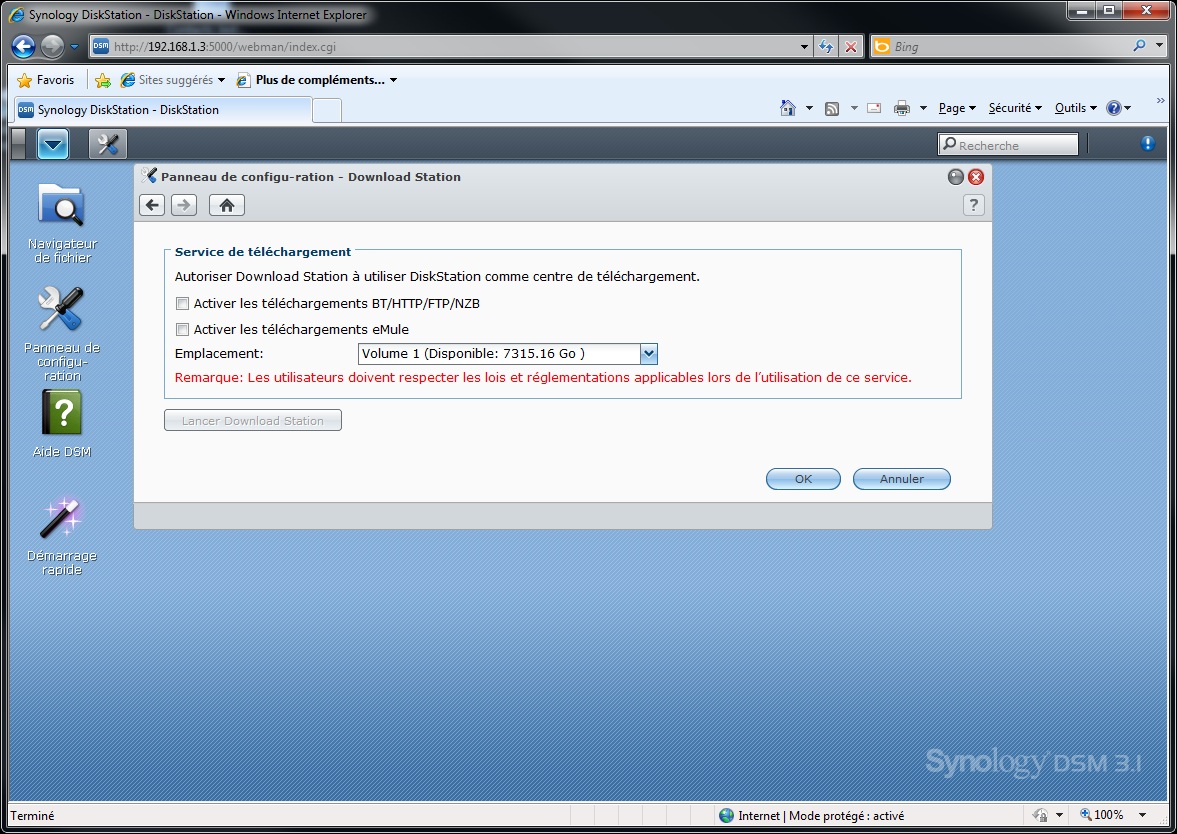
Task: Enable eMule downloads checkbox
Action: tap(182, 330)
